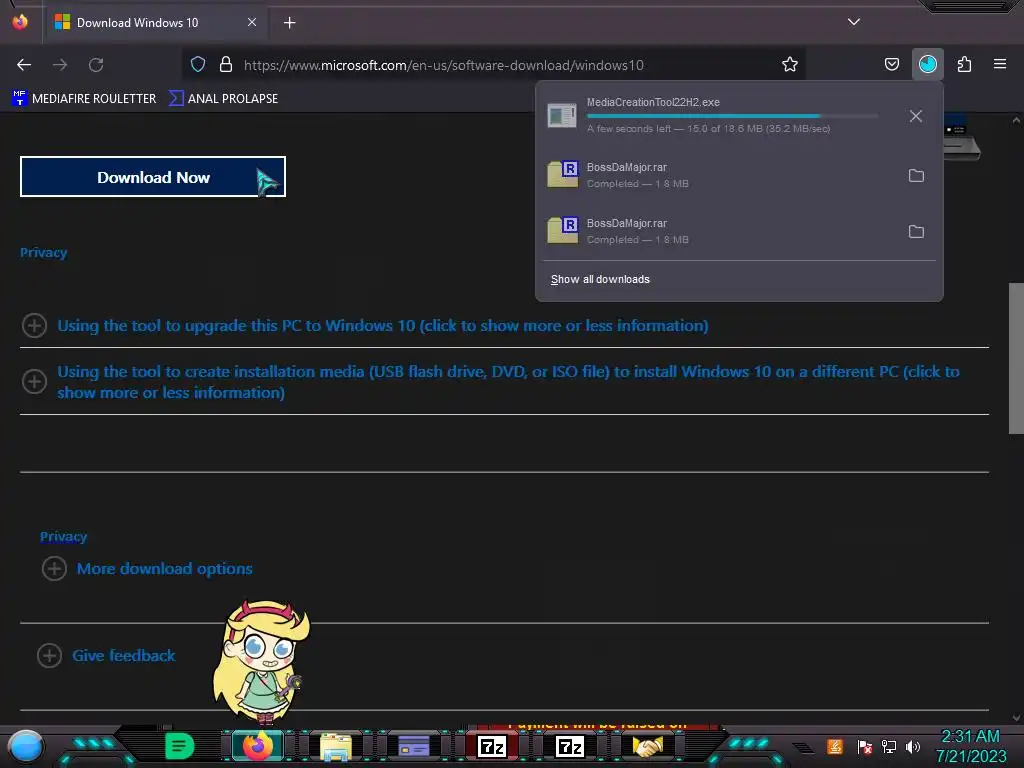Open the volume speaker tray icon

[912, 746]
